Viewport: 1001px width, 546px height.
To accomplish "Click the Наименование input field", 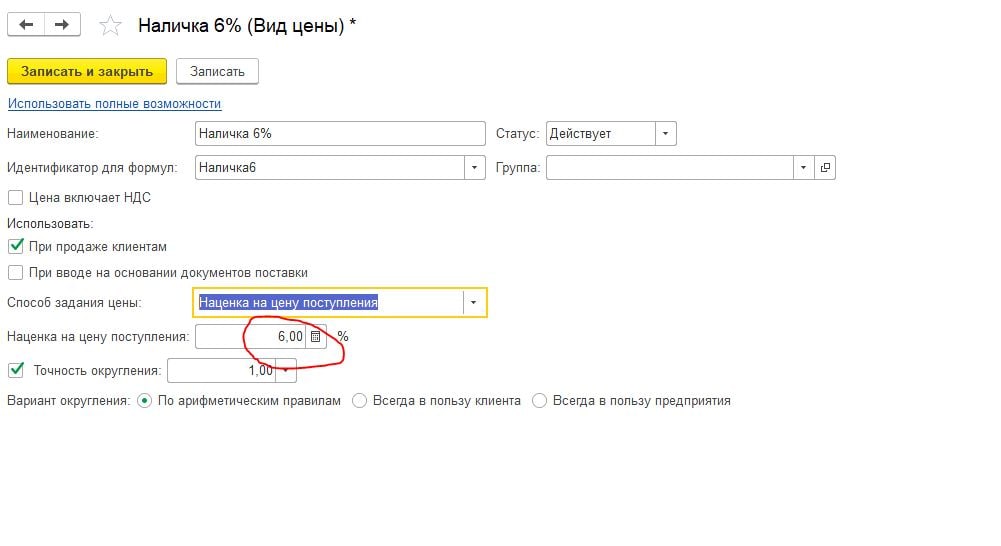I will 340,134.
